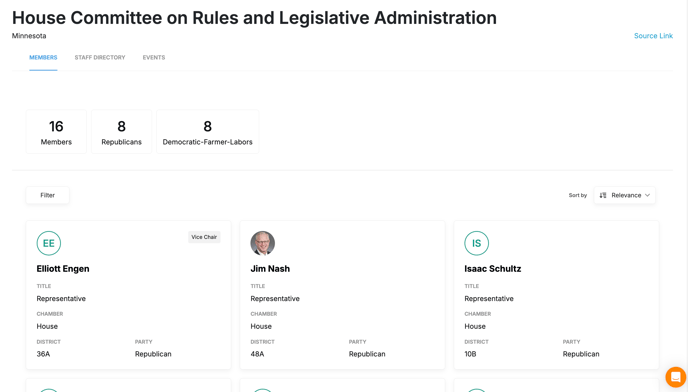
Task: Click House chamber on Isaac Schultz's card
Action: tap(475, 326)
